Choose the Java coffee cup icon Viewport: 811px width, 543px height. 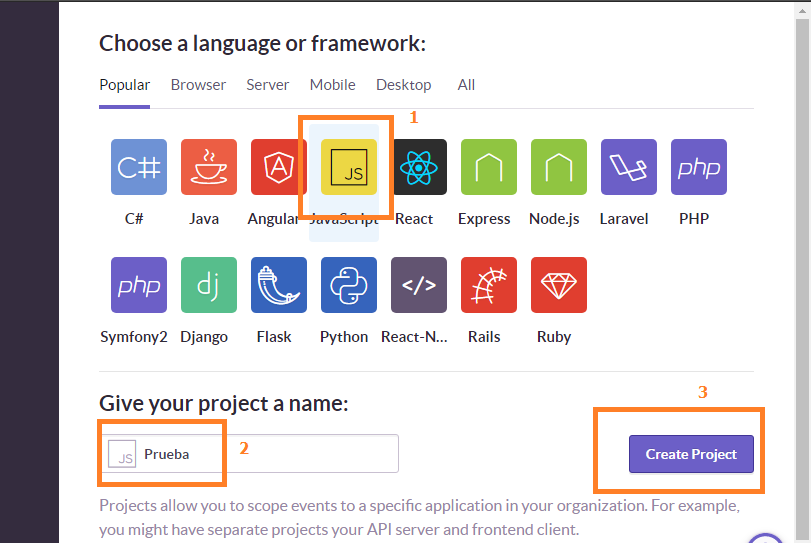pos(209,167)
